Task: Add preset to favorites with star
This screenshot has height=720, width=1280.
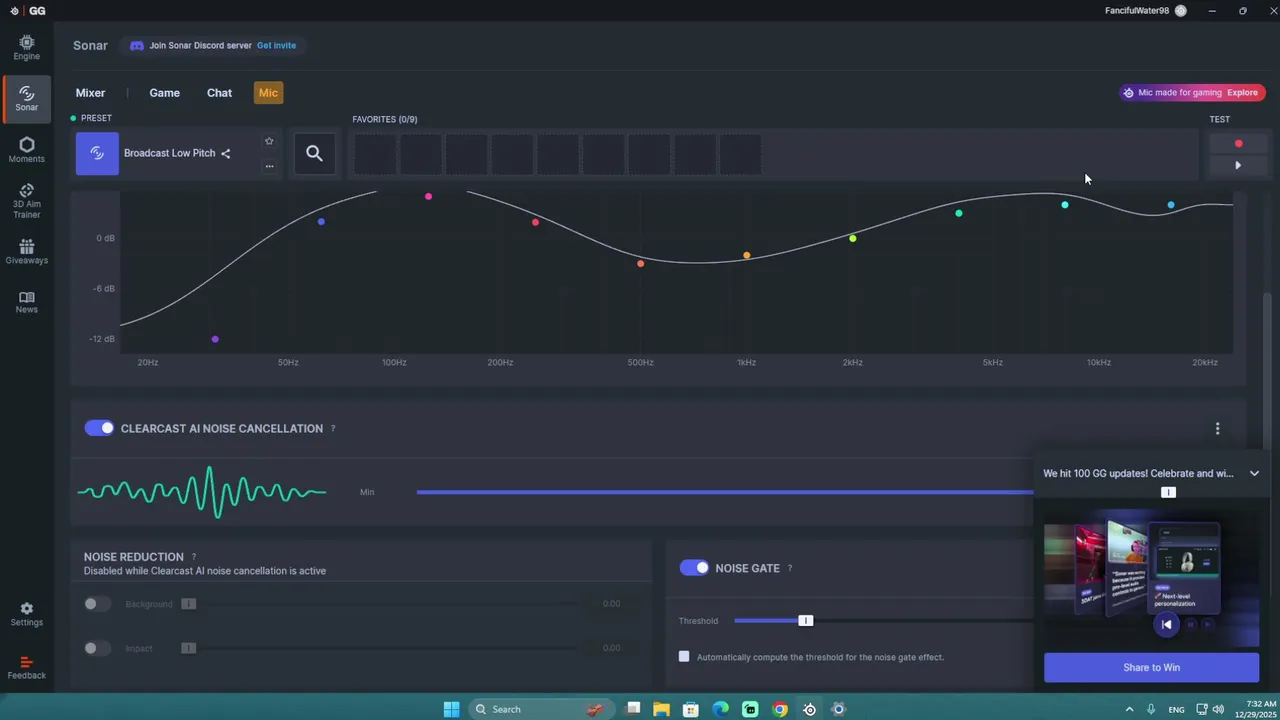Action: [x=269, y=141]
